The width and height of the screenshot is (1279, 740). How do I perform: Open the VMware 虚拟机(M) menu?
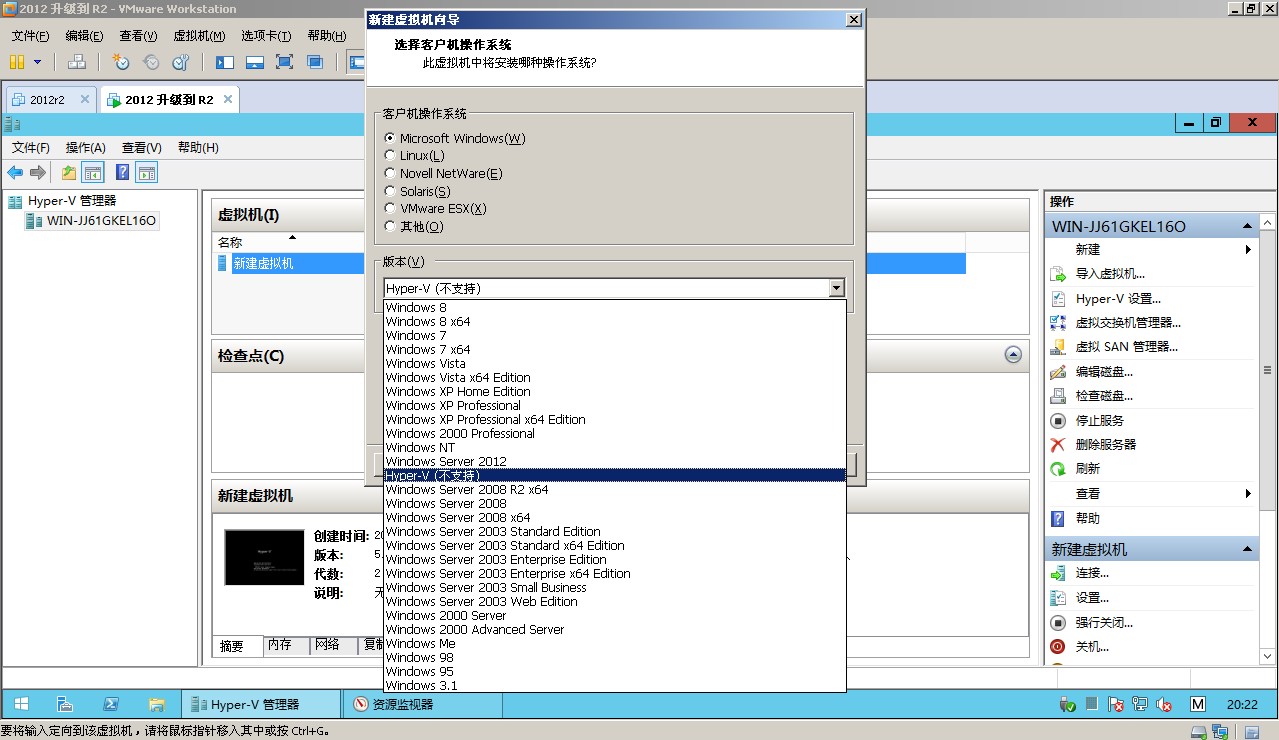(199, 35)
